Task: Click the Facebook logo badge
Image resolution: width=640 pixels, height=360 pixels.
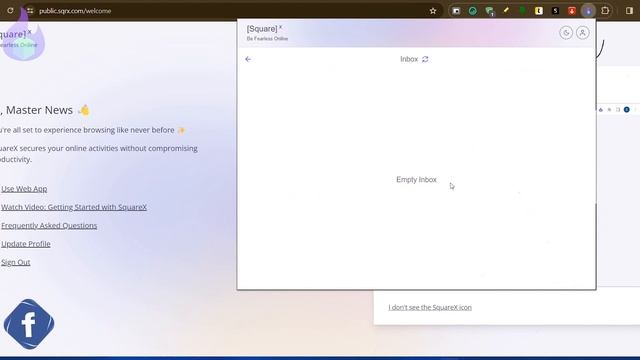Action: [29, 324]
